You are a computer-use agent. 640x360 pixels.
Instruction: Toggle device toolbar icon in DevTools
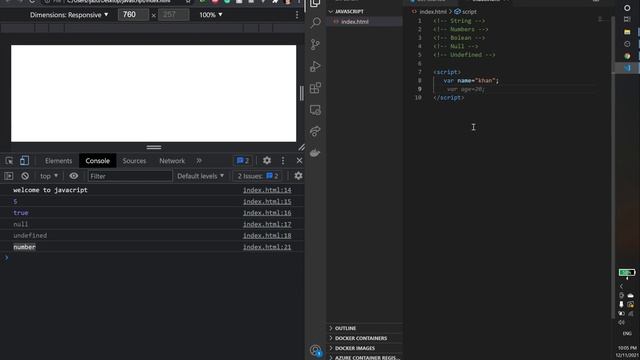tap(24, 161)
